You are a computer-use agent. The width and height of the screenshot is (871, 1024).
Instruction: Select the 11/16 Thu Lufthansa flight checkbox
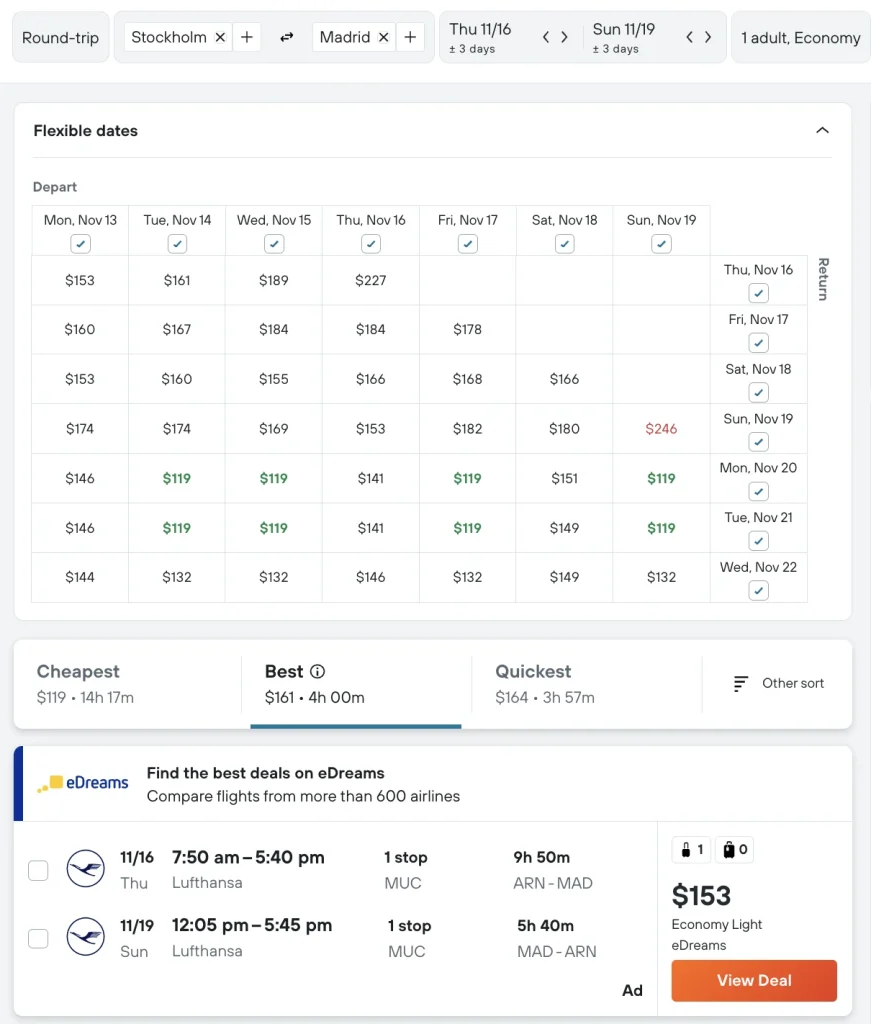(x=39, y=871)
